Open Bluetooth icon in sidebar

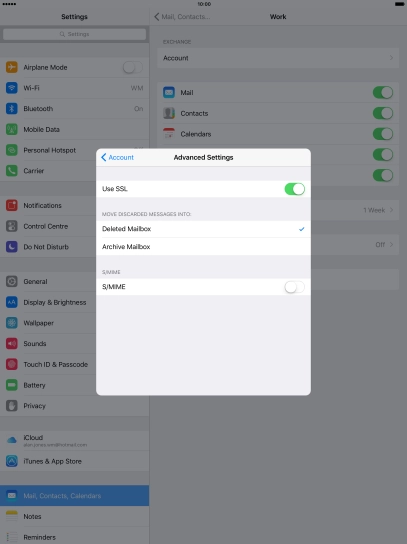point(11,109)
